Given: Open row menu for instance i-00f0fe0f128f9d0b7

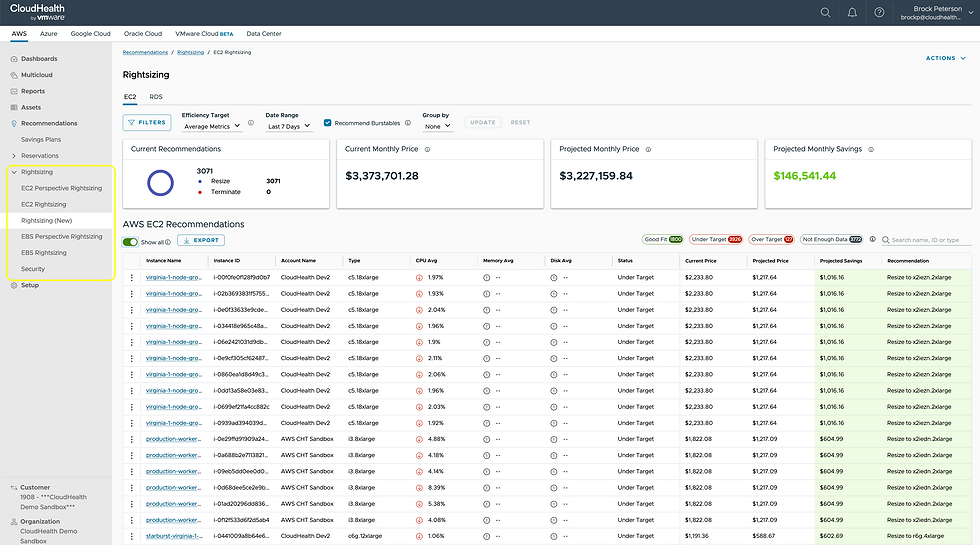Looking at the screenshot, I should click(x=131, y=278).
